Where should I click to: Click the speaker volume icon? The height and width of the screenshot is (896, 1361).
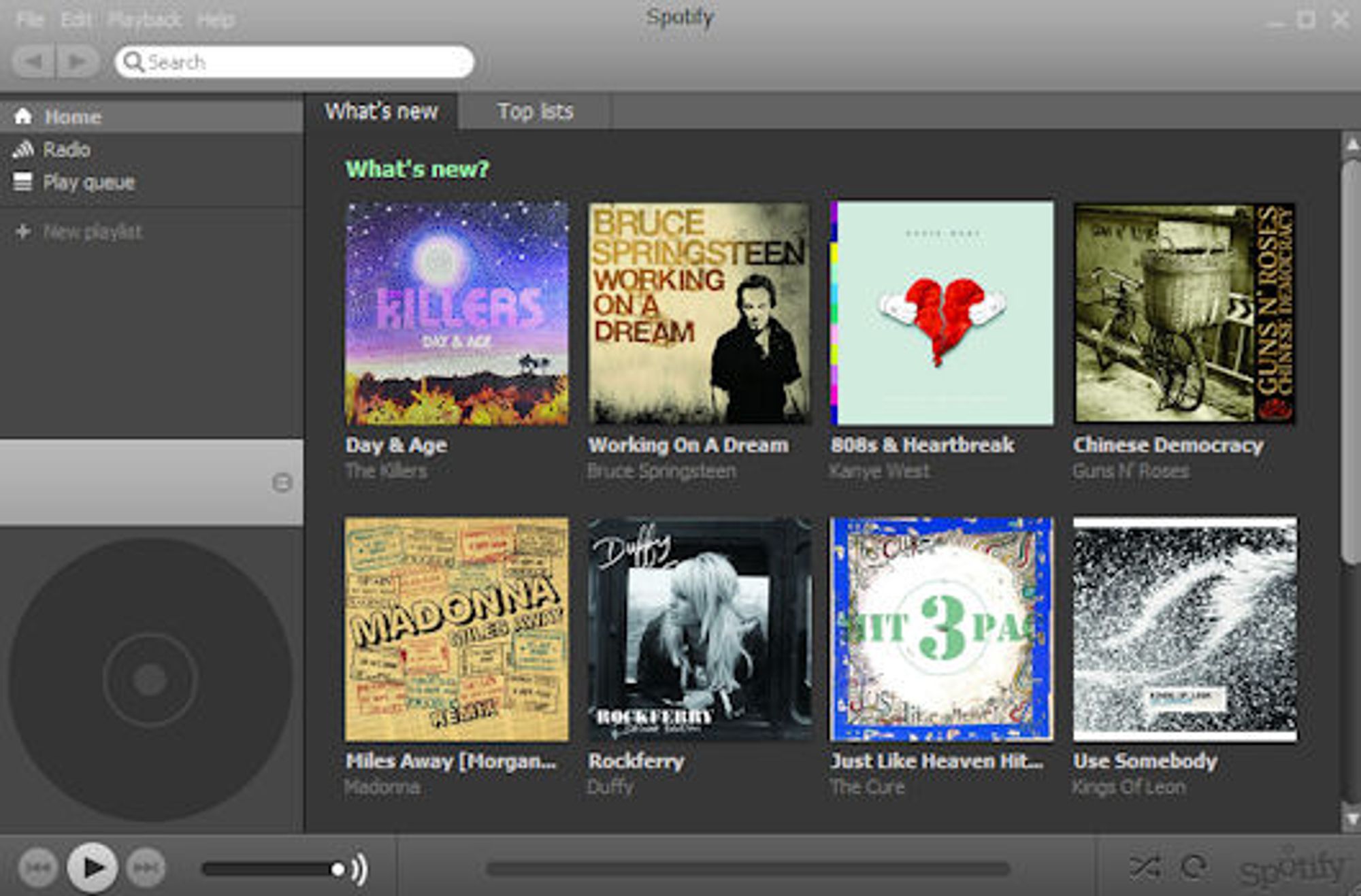[359, 869]
